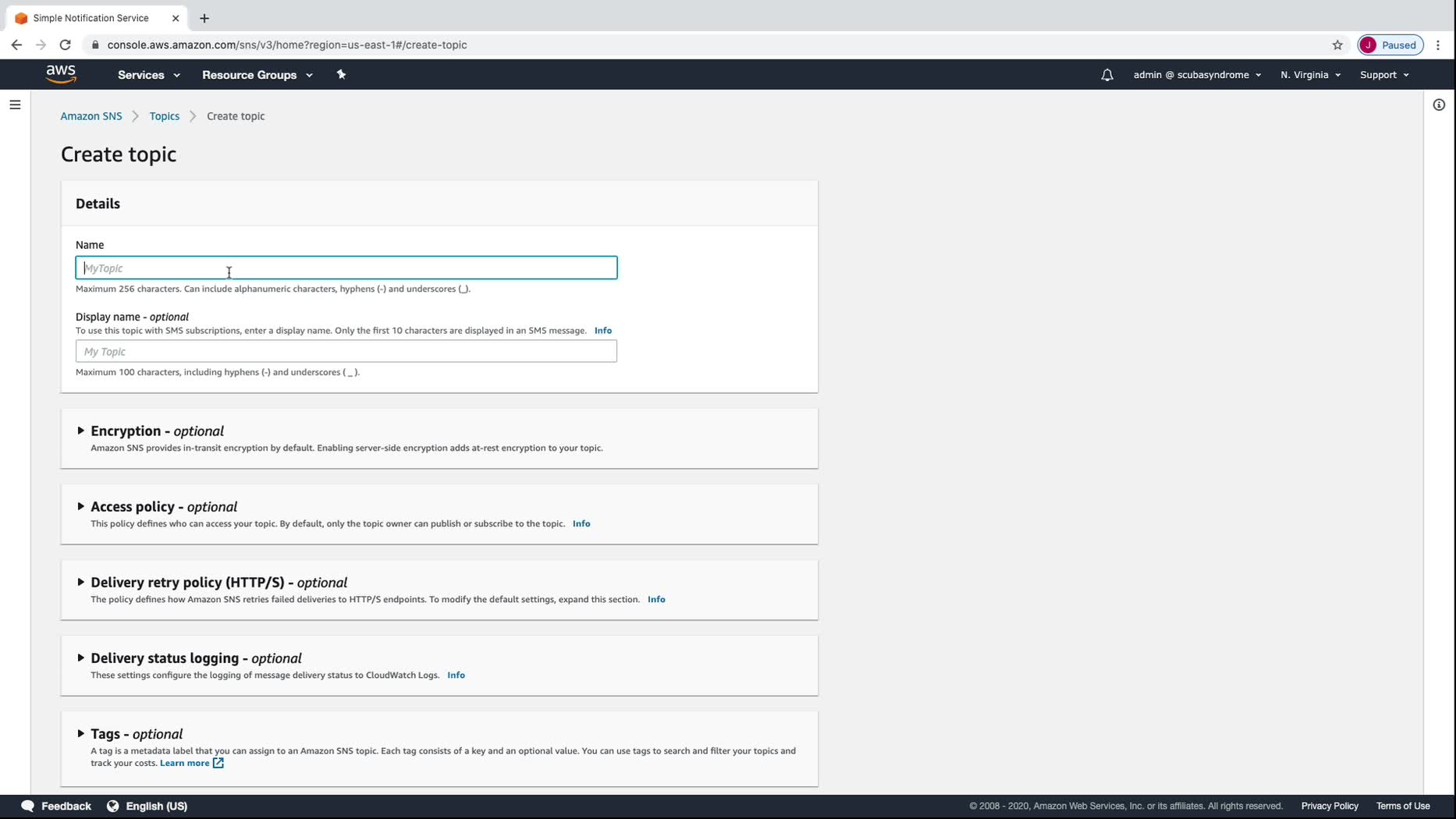Screen dimensions: 1456x819
Task: Open the Learn more link in Tags
Action: tap(185, 763)
